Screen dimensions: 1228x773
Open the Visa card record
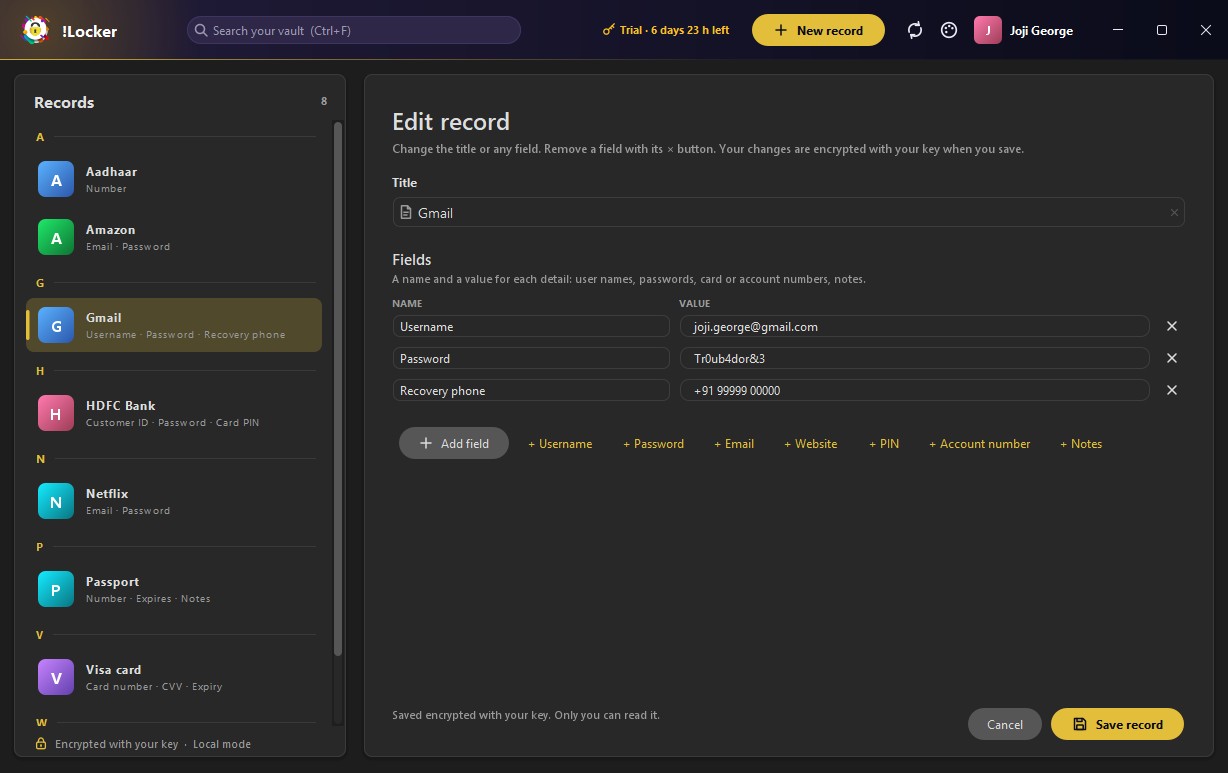(x=174, y=678)
